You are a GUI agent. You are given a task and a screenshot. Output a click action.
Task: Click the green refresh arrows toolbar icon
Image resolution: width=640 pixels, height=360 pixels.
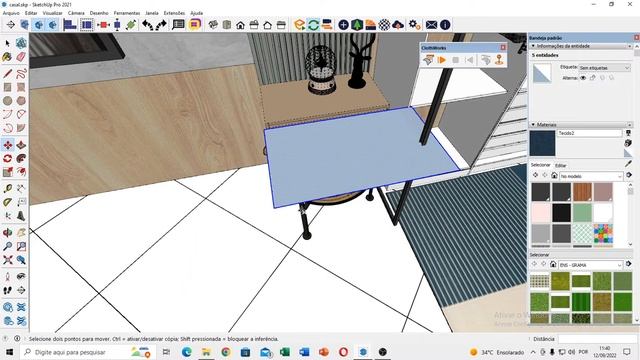[313, 25]
